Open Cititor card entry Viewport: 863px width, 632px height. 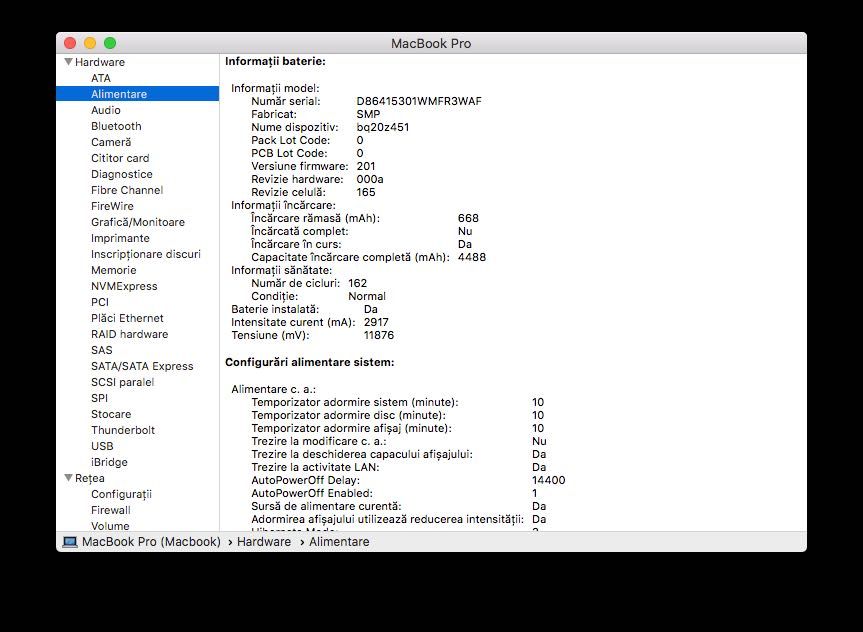click(120, 158)
